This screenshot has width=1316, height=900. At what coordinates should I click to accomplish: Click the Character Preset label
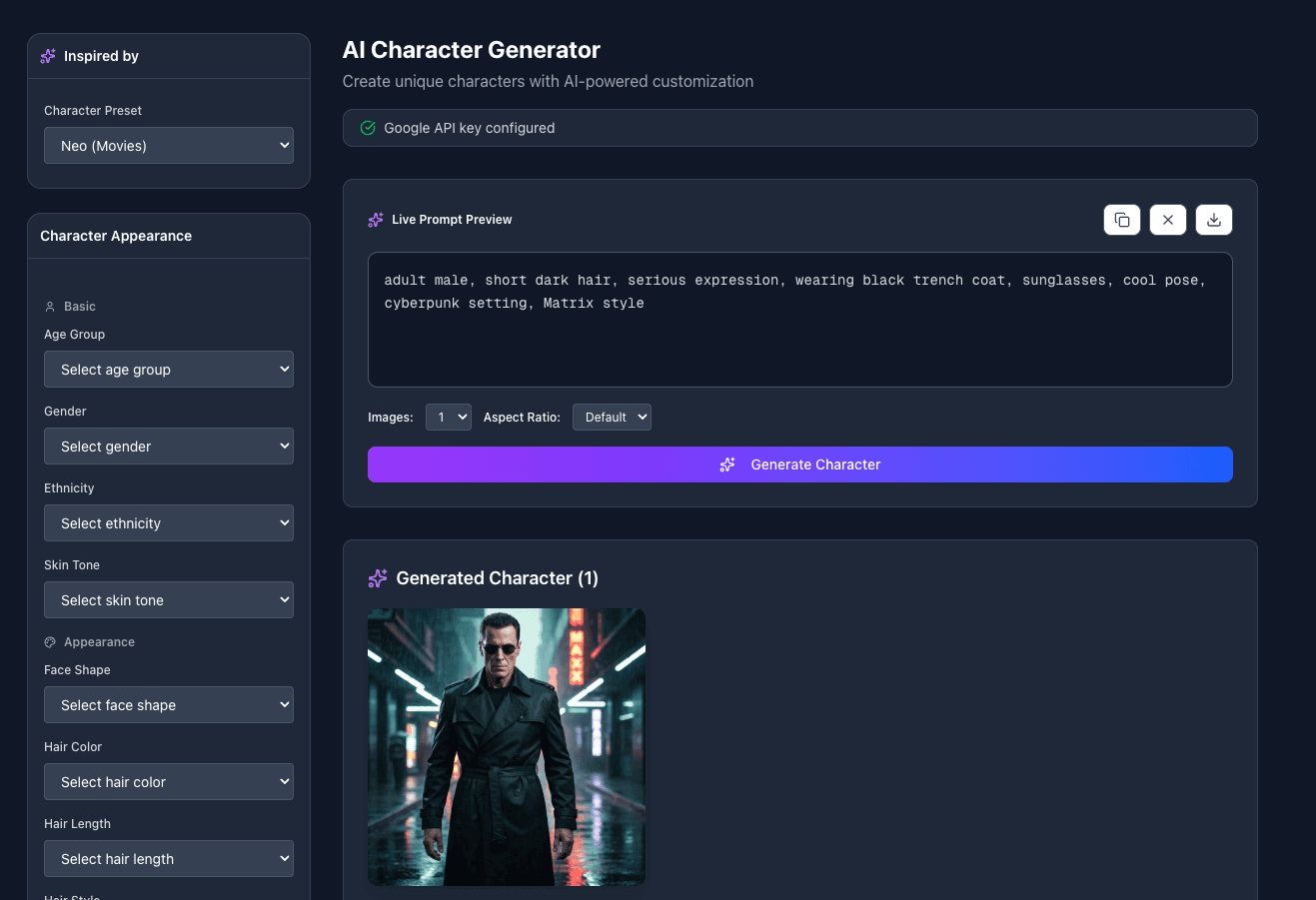pos(93,111)
